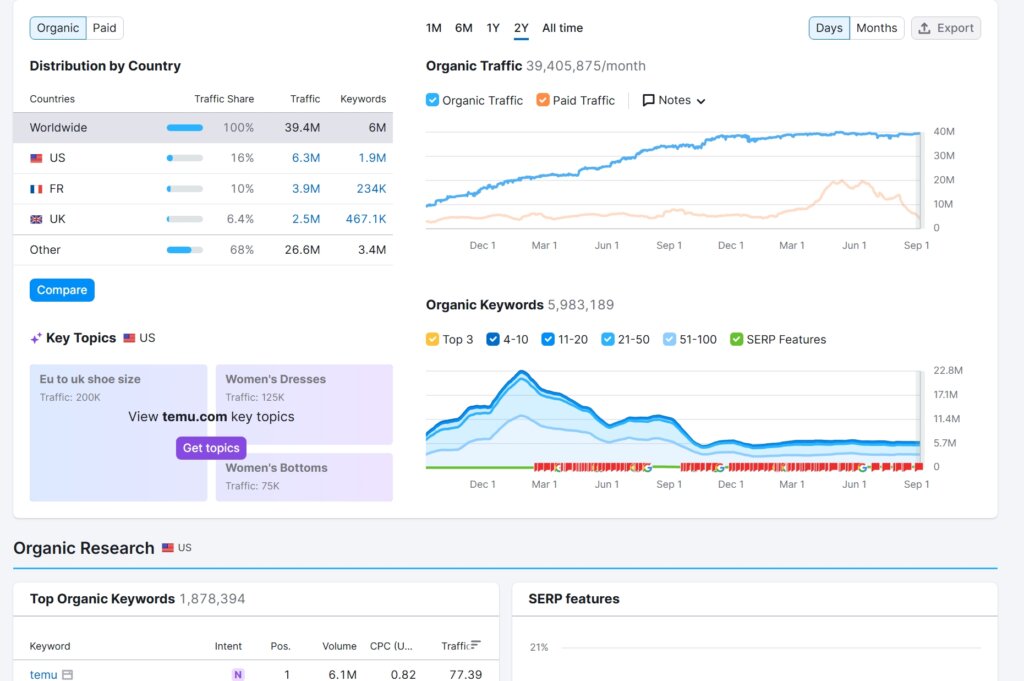Switch to the Paid tab
This screenshot has height=681, width=1024.
(105, 28)
